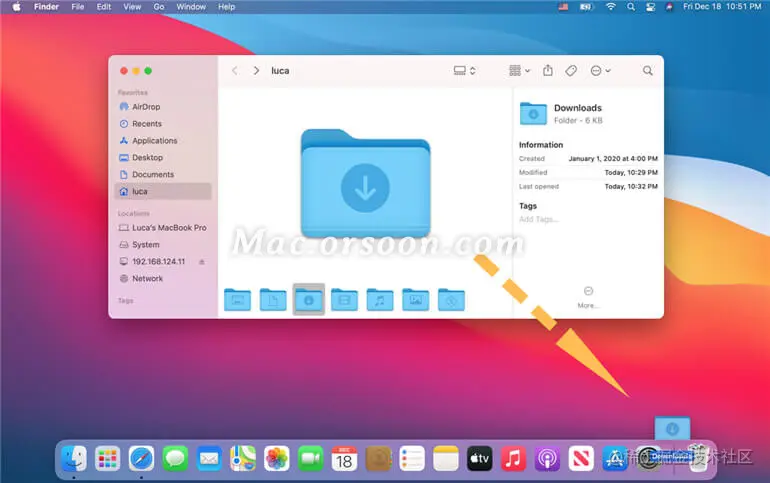Open Notes from the Dock
Screen dimensions: 770x483
click(x=446, y=458)
